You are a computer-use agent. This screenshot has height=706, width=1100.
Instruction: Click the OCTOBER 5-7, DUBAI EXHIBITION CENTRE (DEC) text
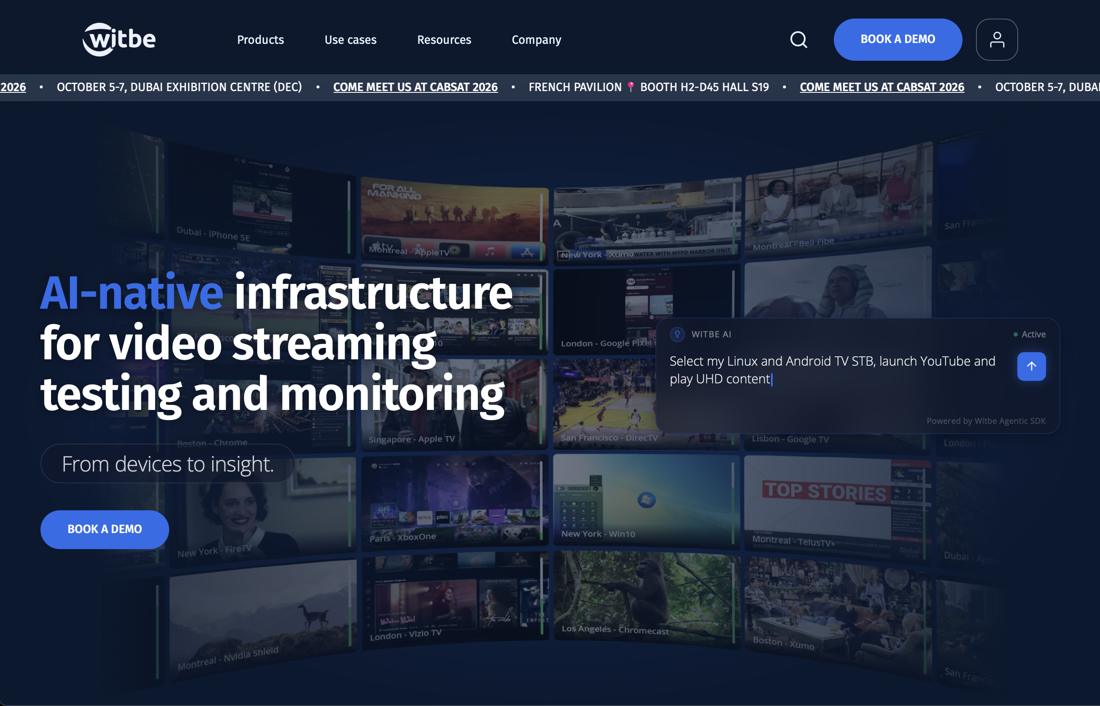(179, 87)
